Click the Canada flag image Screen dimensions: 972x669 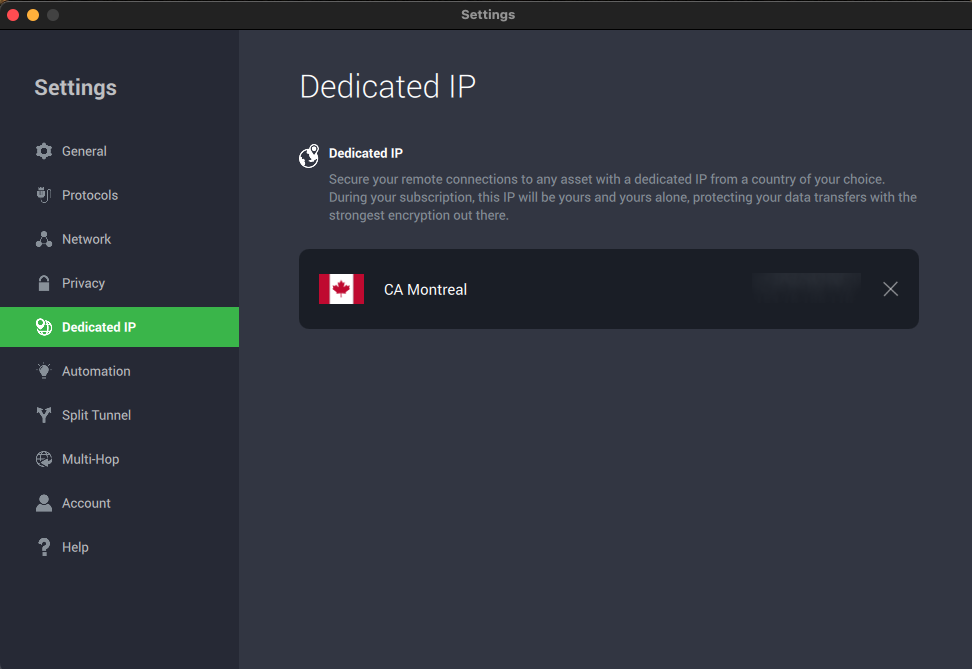pyautogui.click(x=341, y=289)
